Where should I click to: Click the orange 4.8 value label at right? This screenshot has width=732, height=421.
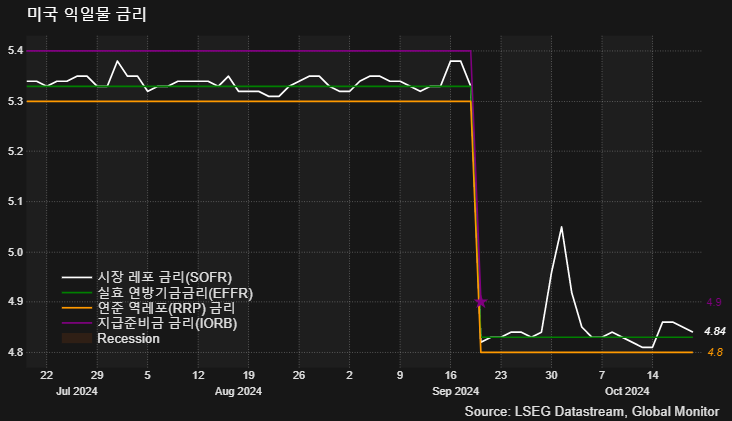[714, 352]
